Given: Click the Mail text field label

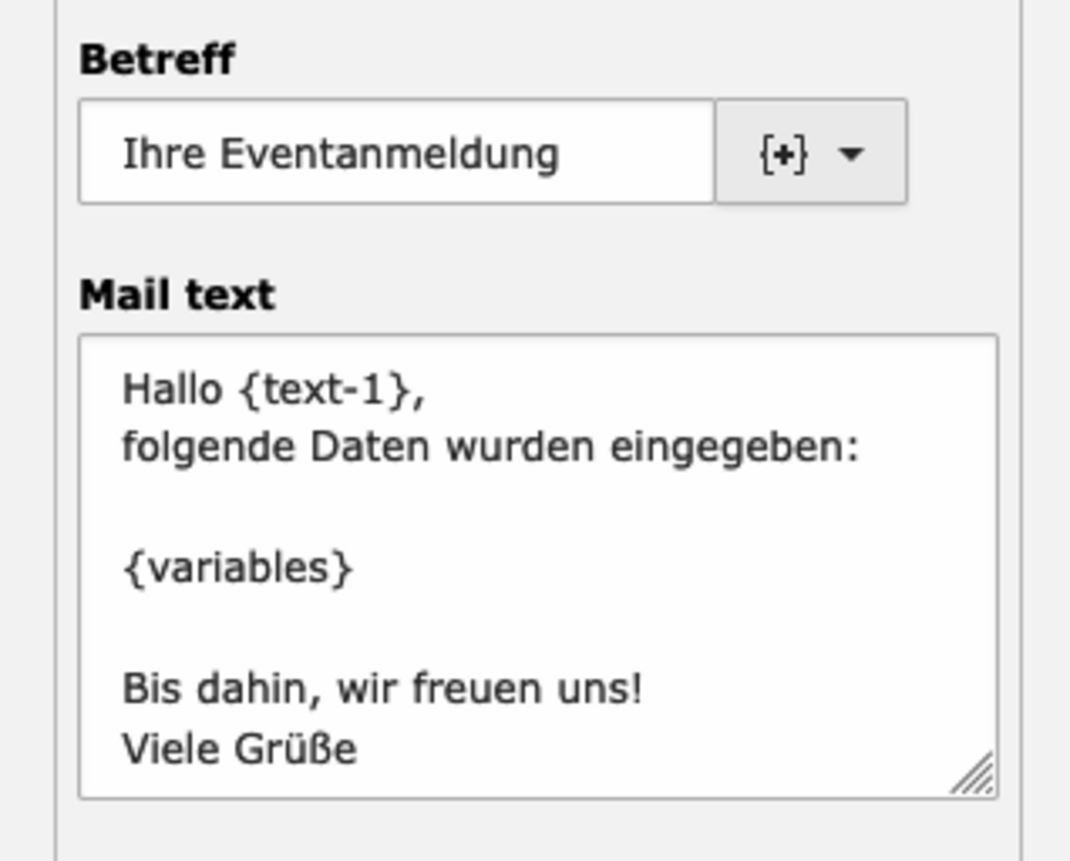Looking at the screenshot, I should pyautogui.click(x=177, y=295).
